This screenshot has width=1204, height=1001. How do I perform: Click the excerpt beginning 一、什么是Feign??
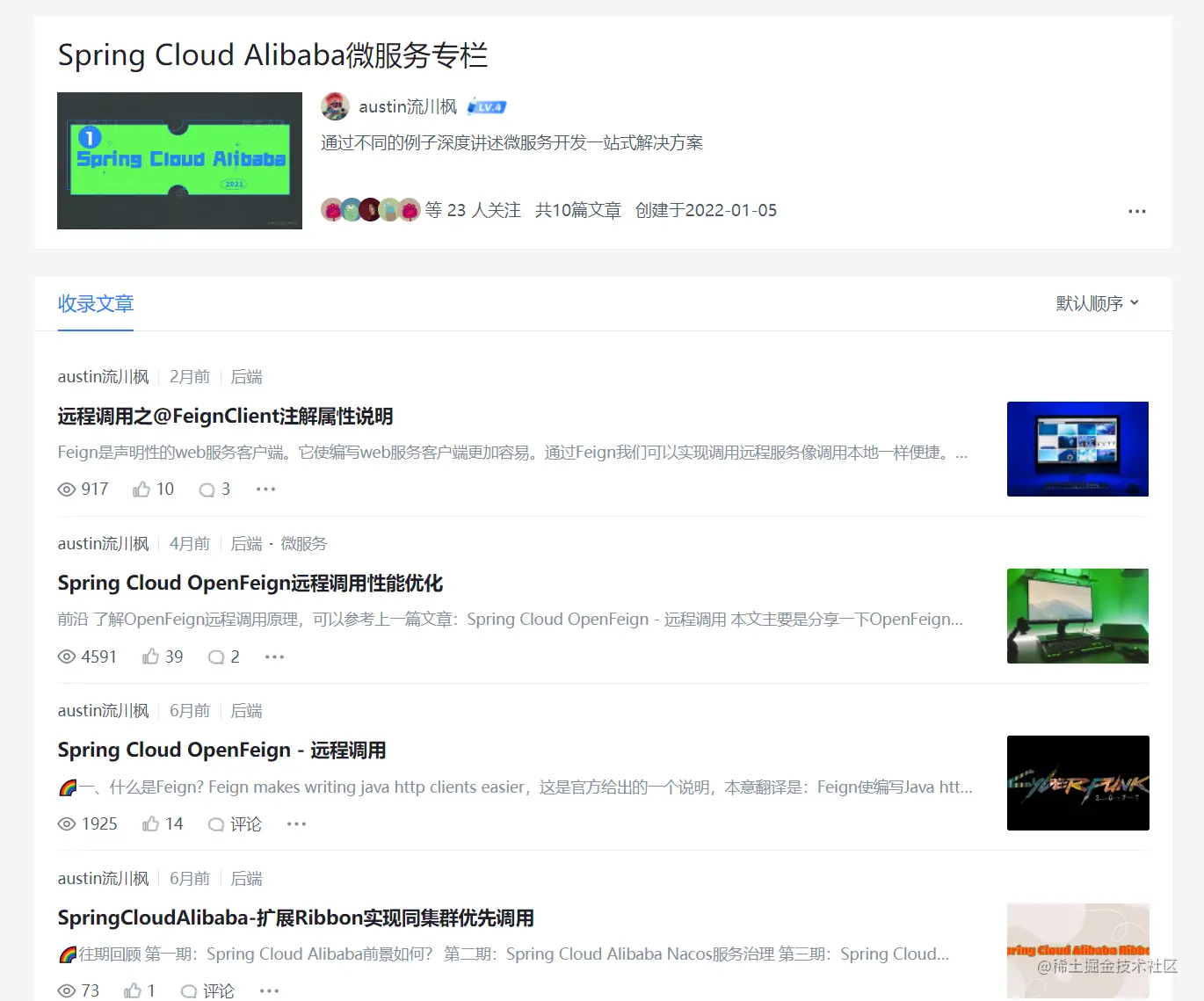[x=515, y=787]
